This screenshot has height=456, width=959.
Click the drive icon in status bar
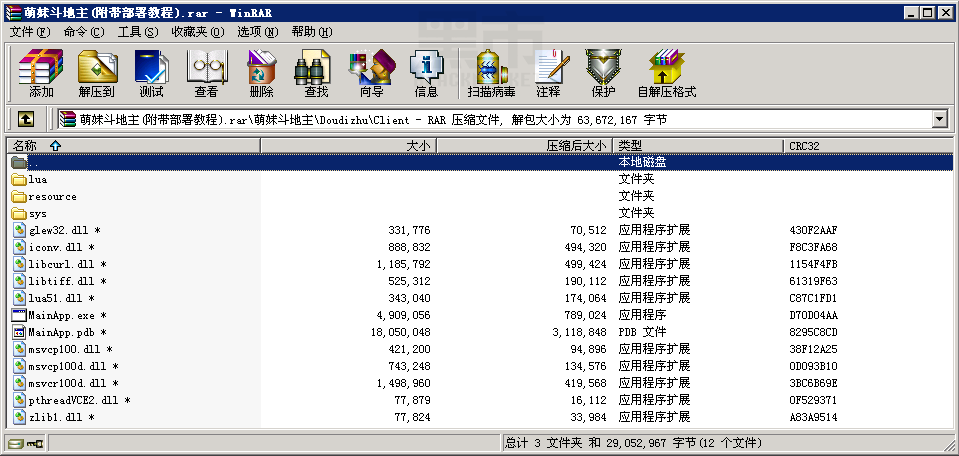[x=16, y=443]
